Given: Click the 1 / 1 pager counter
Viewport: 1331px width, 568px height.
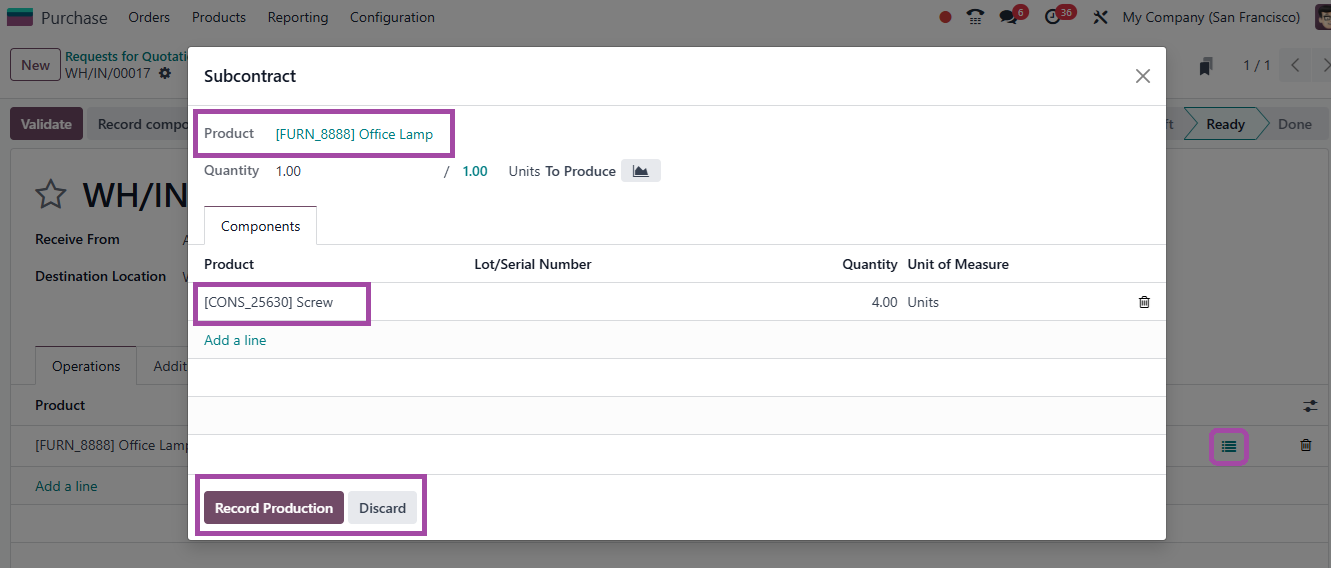Looking at the screenshot, I should click(x=1257, y=66).
